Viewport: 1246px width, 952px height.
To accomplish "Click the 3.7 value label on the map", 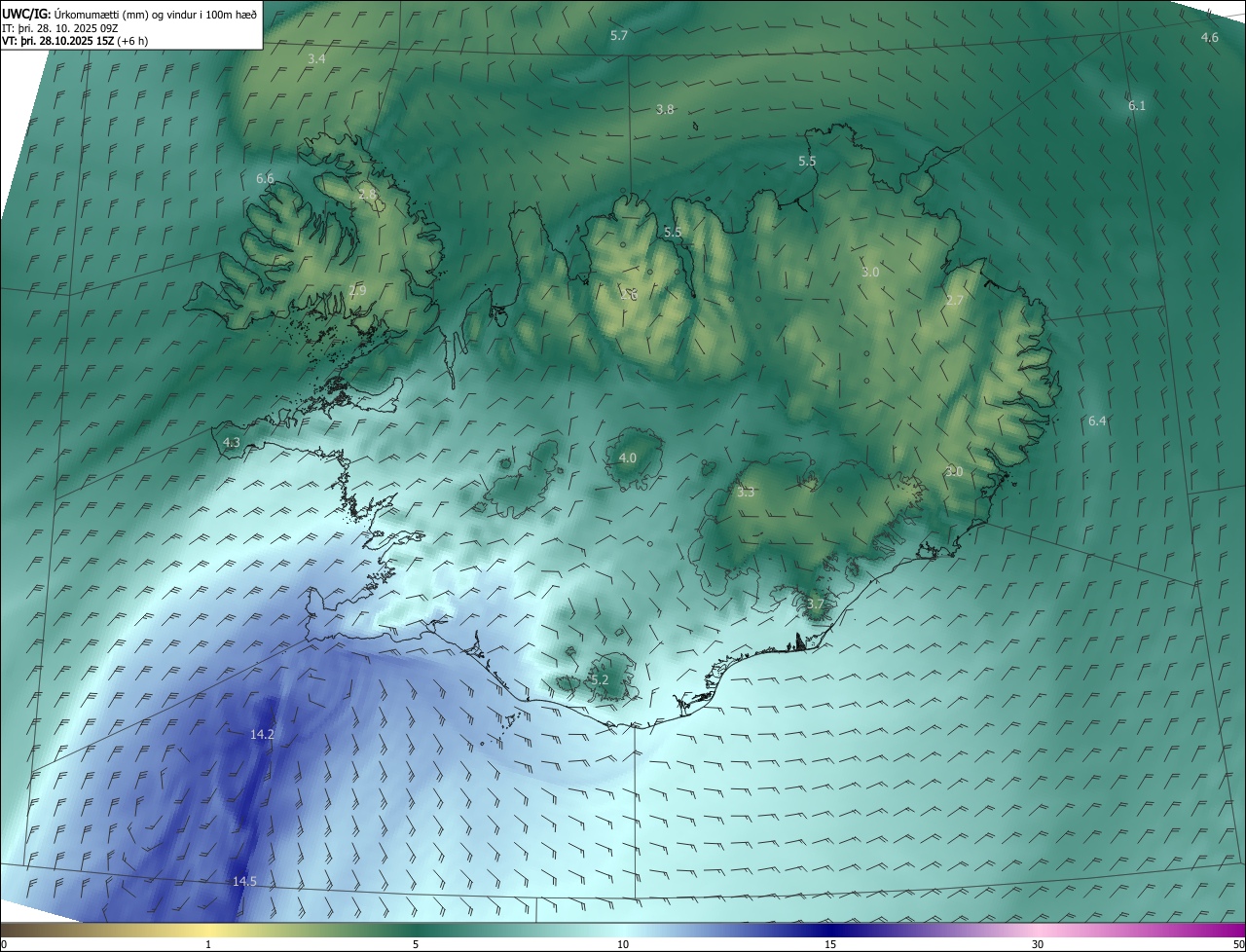I will click(816, 604).
